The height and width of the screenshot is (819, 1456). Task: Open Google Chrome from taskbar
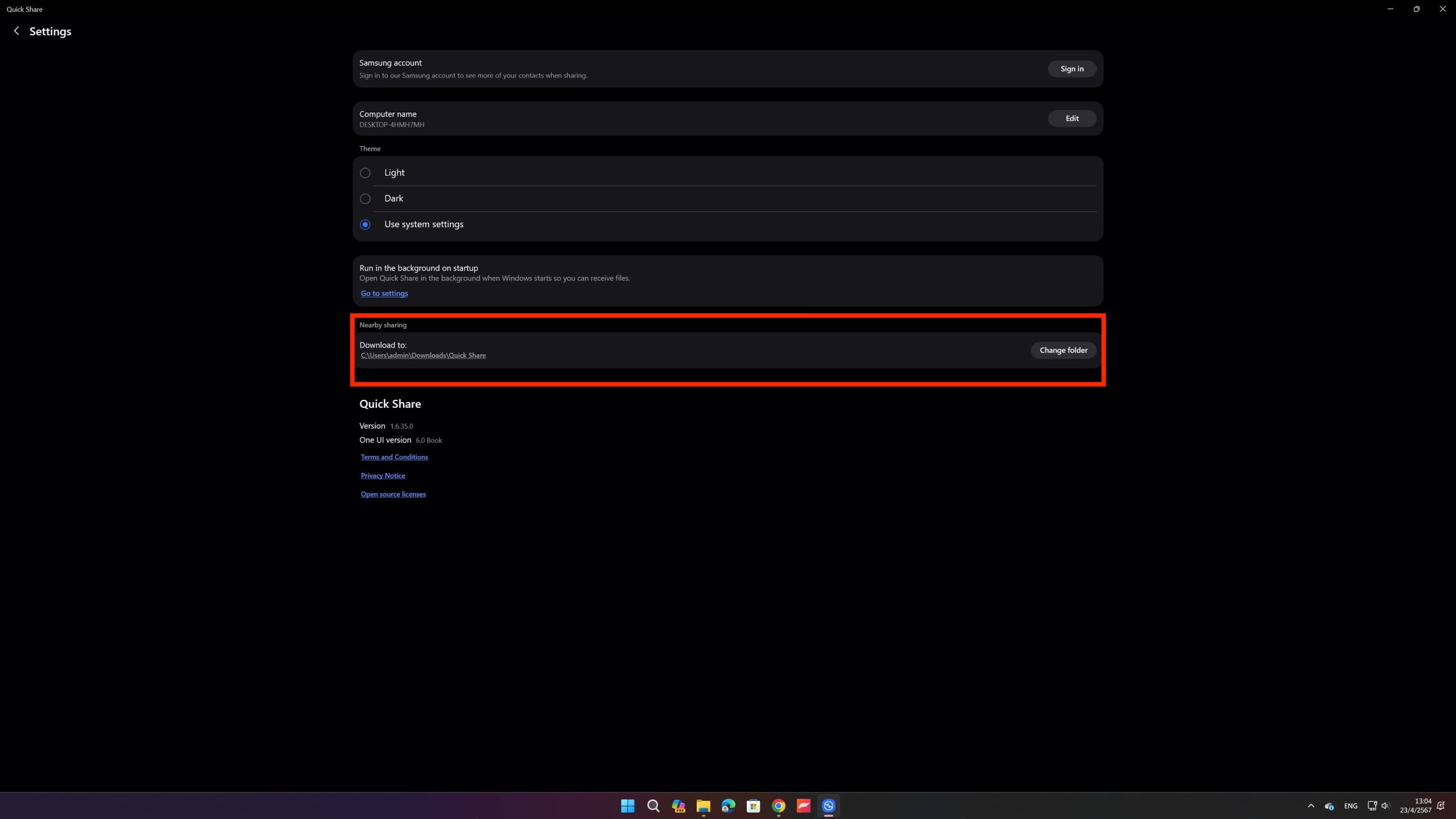[x=778, y=805]
